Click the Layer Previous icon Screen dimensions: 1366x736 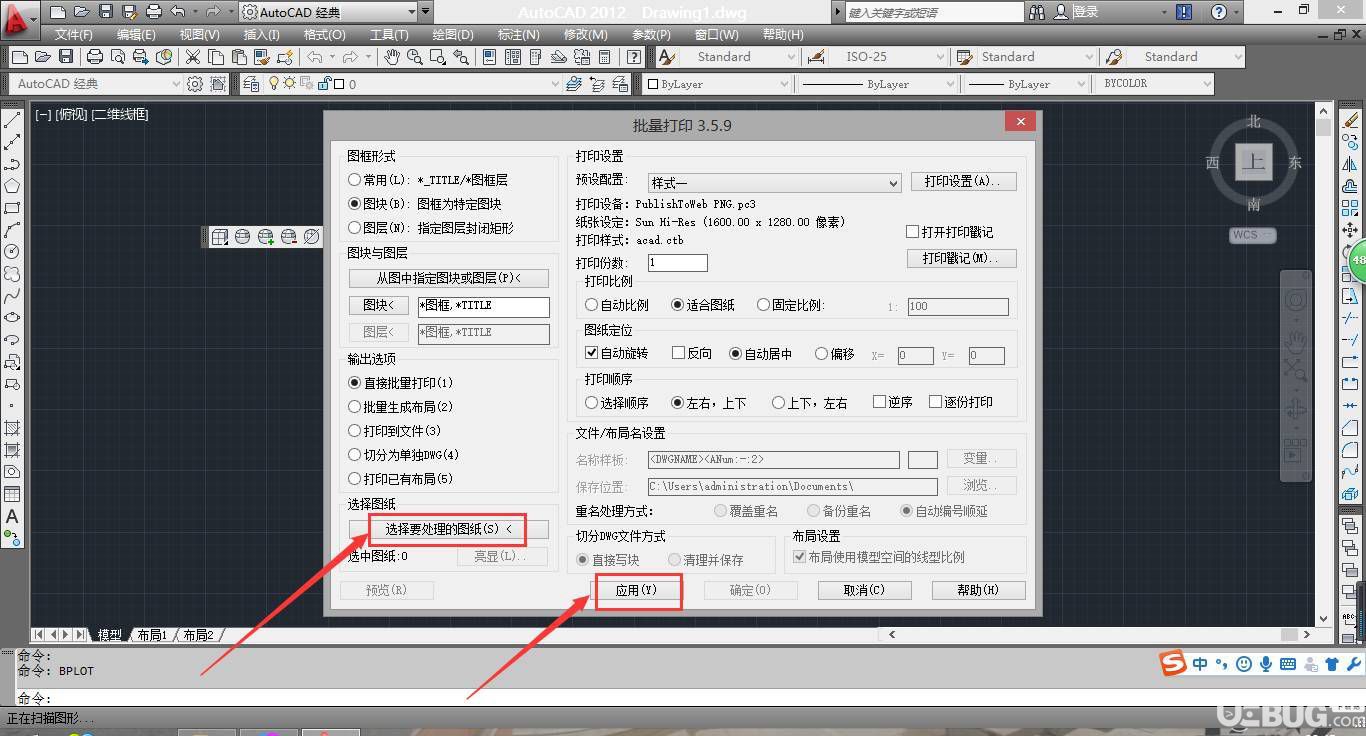pos(597,84)
